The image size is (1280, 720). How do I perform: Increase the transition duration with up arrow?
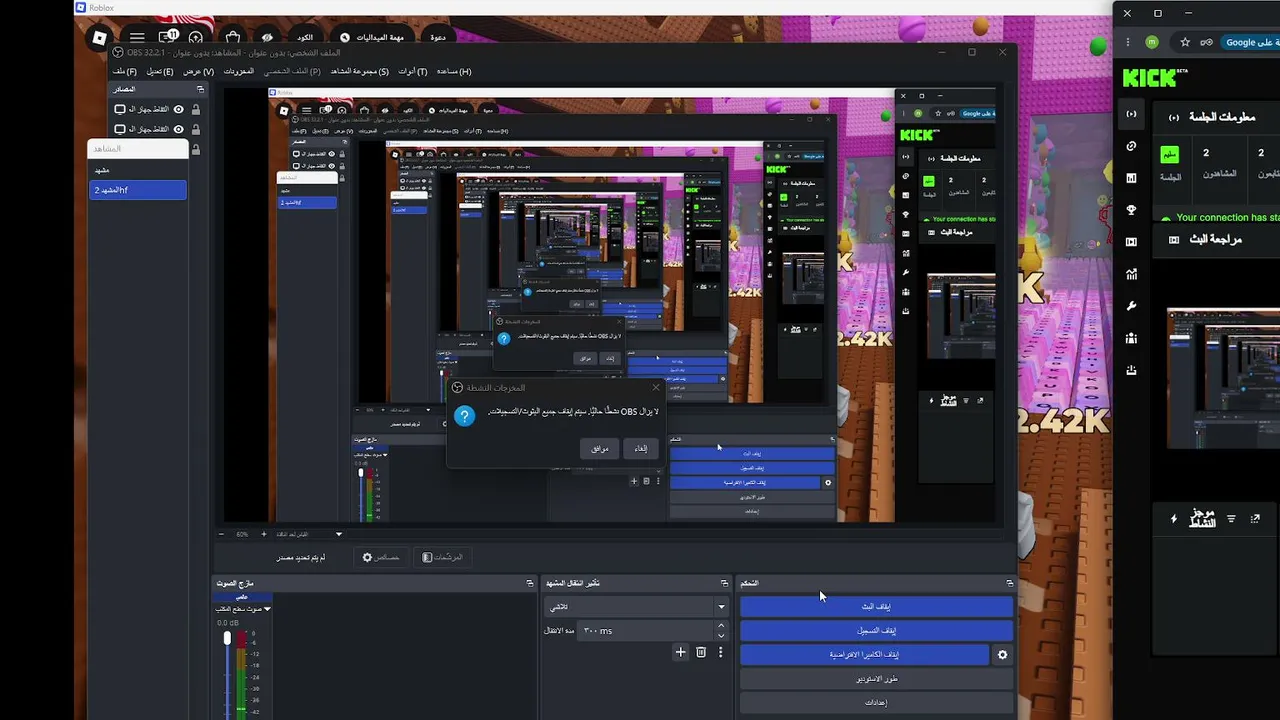tap(721, 626)
